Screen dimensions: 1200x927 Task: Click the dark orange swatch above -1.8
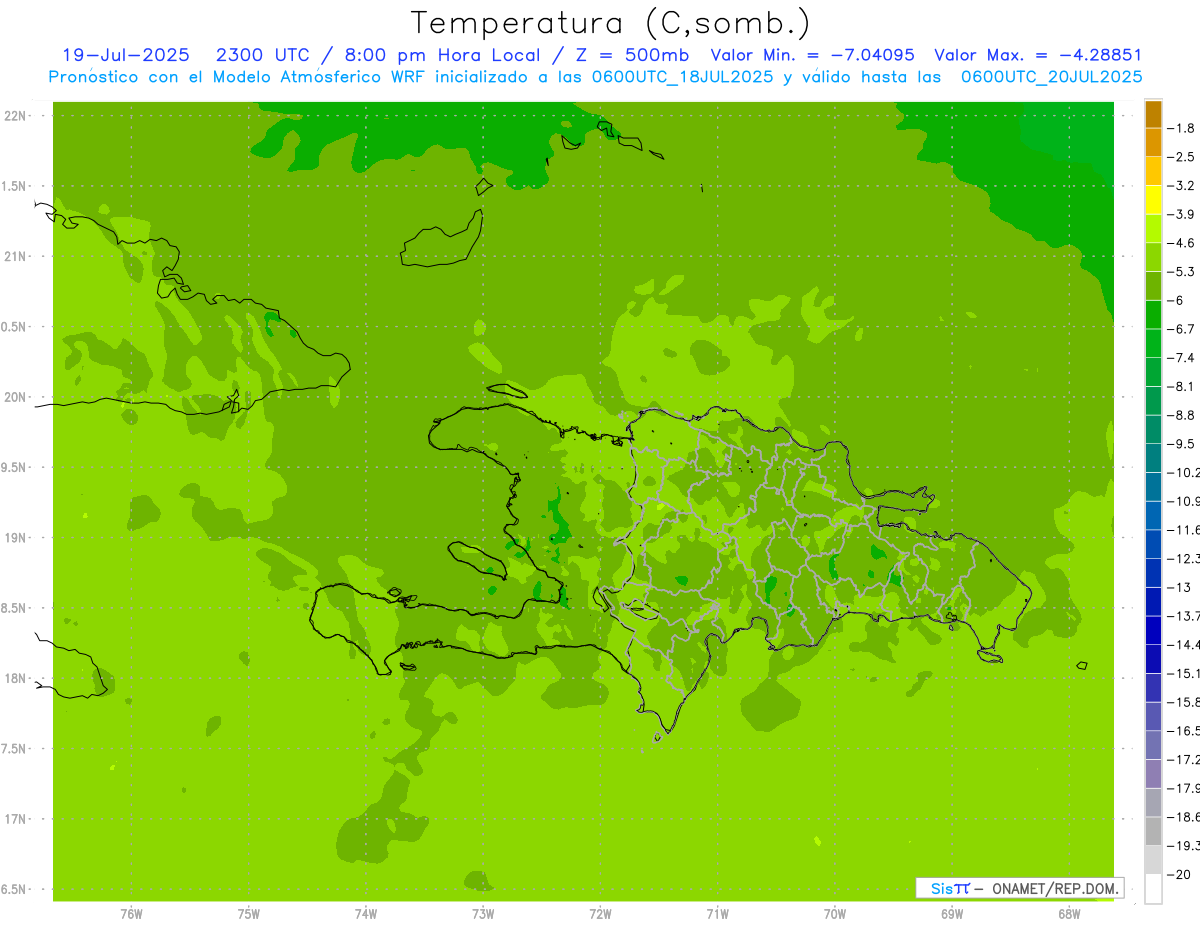tap(1153, 114)
